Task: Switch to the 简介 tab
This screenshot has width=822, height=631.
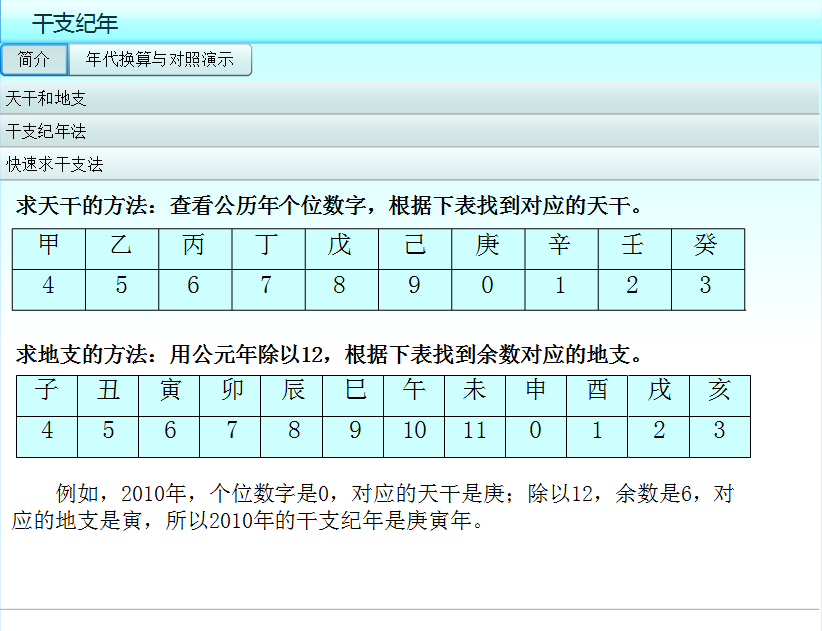Action: tap(34, 60)
